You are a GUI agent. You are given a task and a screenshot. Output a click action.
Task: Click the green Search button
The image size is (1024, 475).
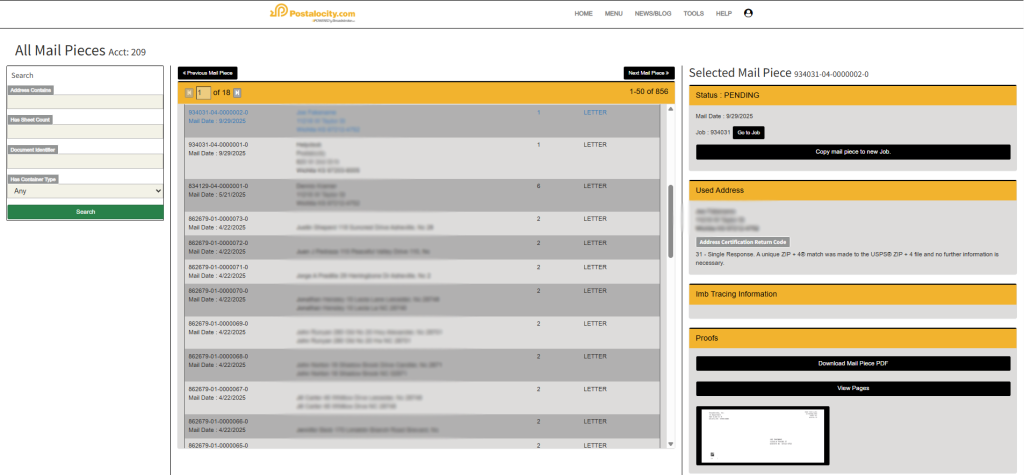(x=85, y=212)
